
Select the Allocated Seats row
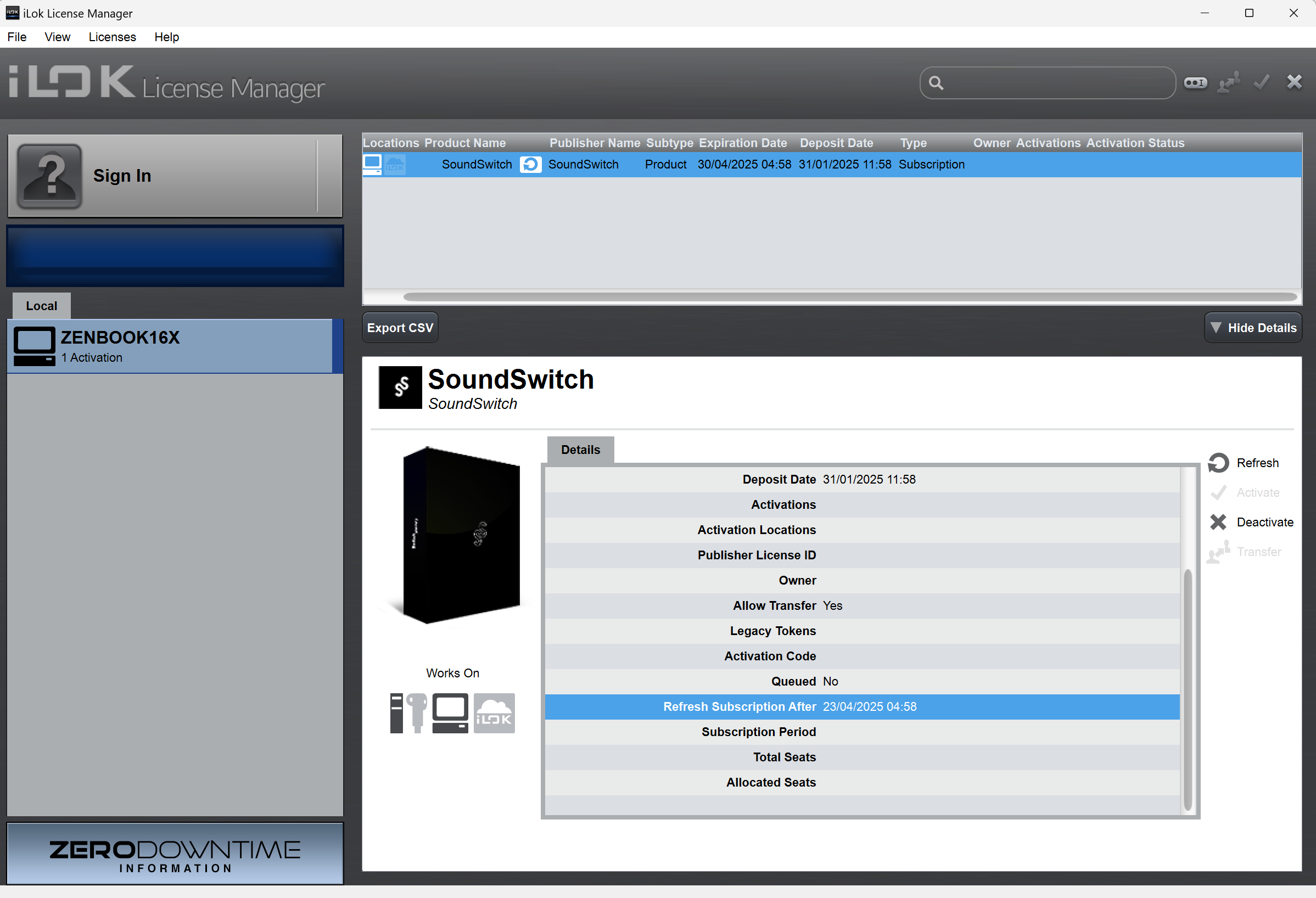(862, 783)
